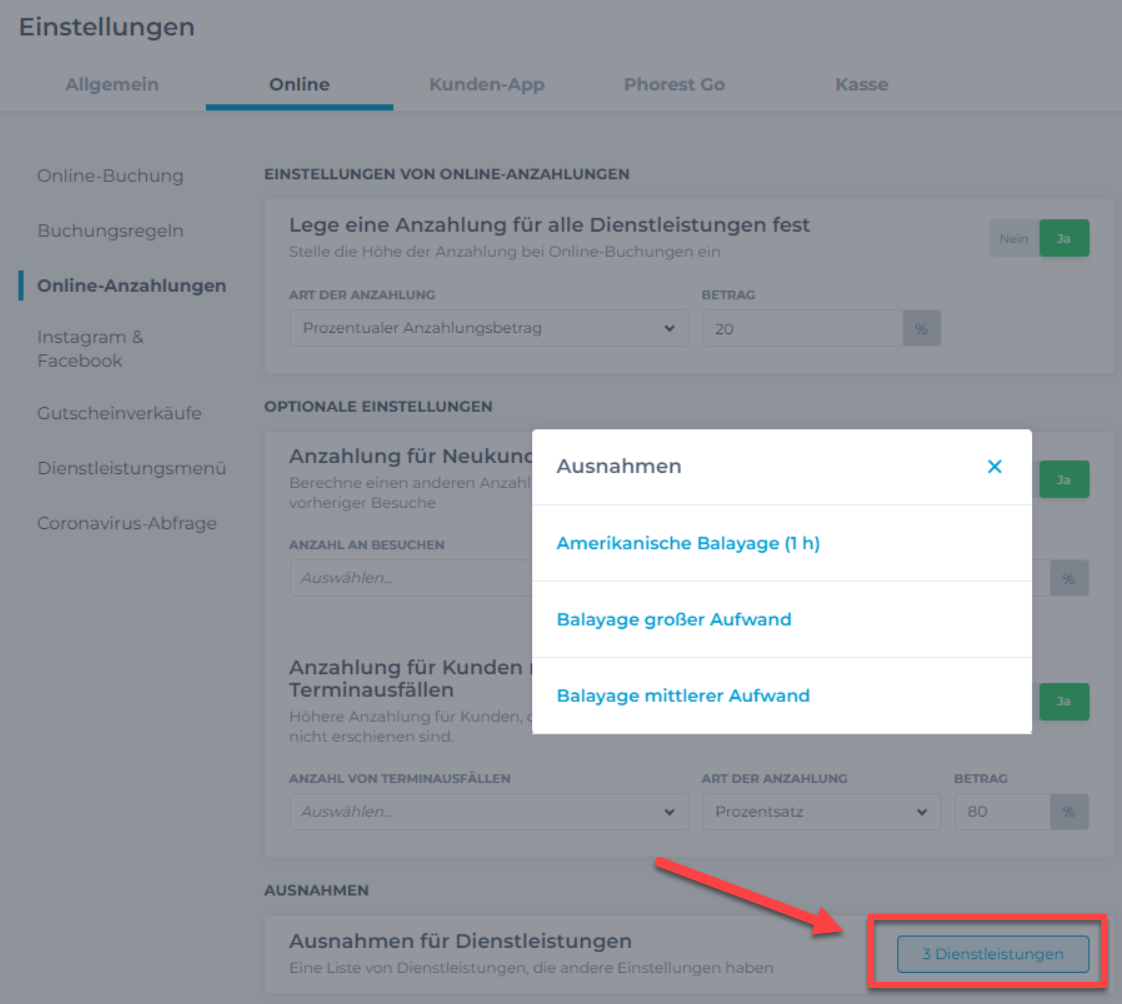
Task: Open Balayage großer Aufwand exception
Action: tap(674, 619)
